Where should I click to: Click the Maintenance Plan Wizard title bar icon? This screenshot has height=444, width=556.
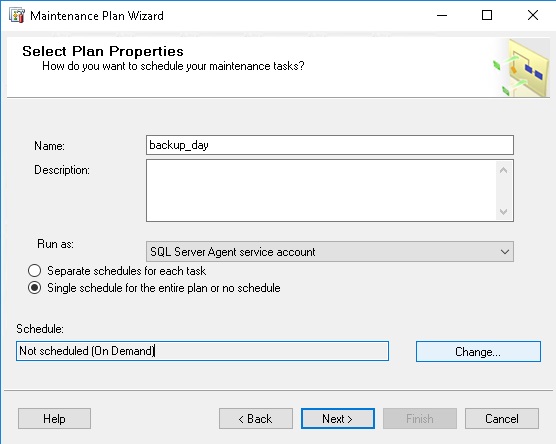click(17, 16)
